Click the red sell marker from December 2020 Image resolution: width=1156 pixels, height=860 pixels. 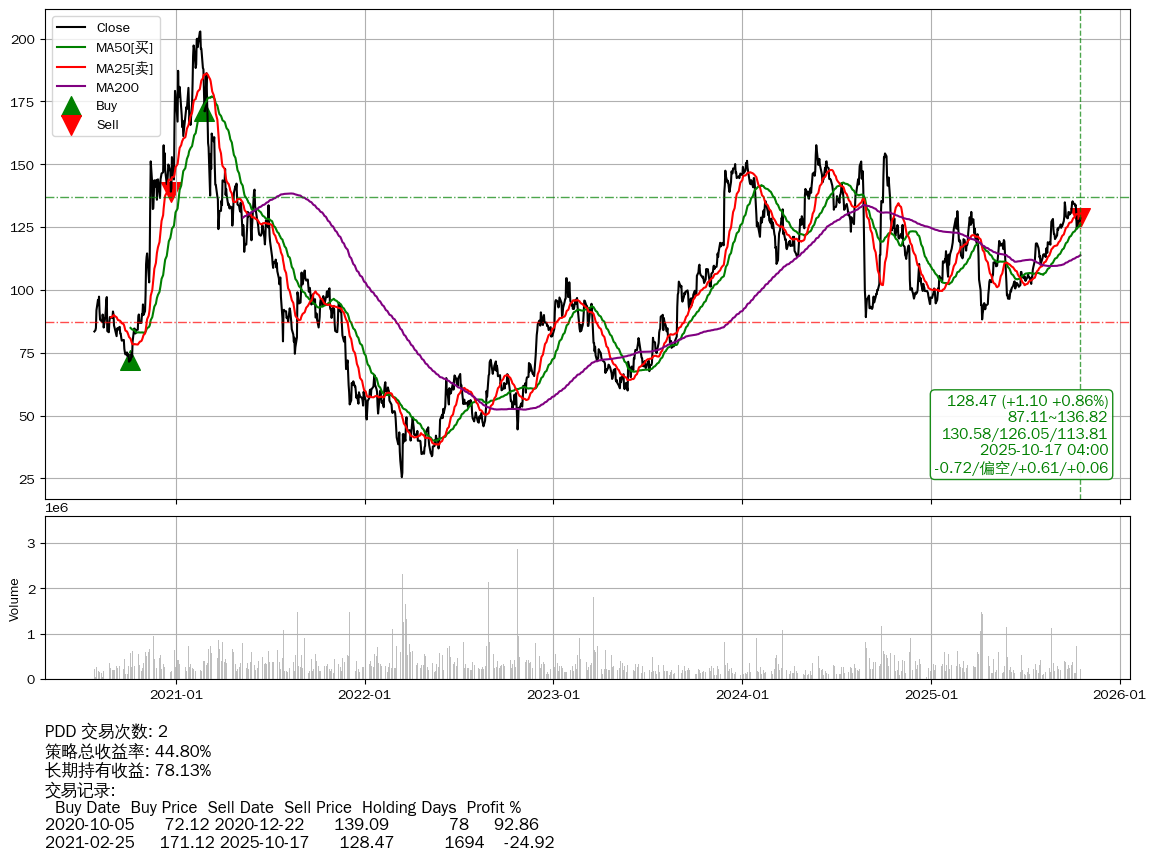click(x=170, y=191)
